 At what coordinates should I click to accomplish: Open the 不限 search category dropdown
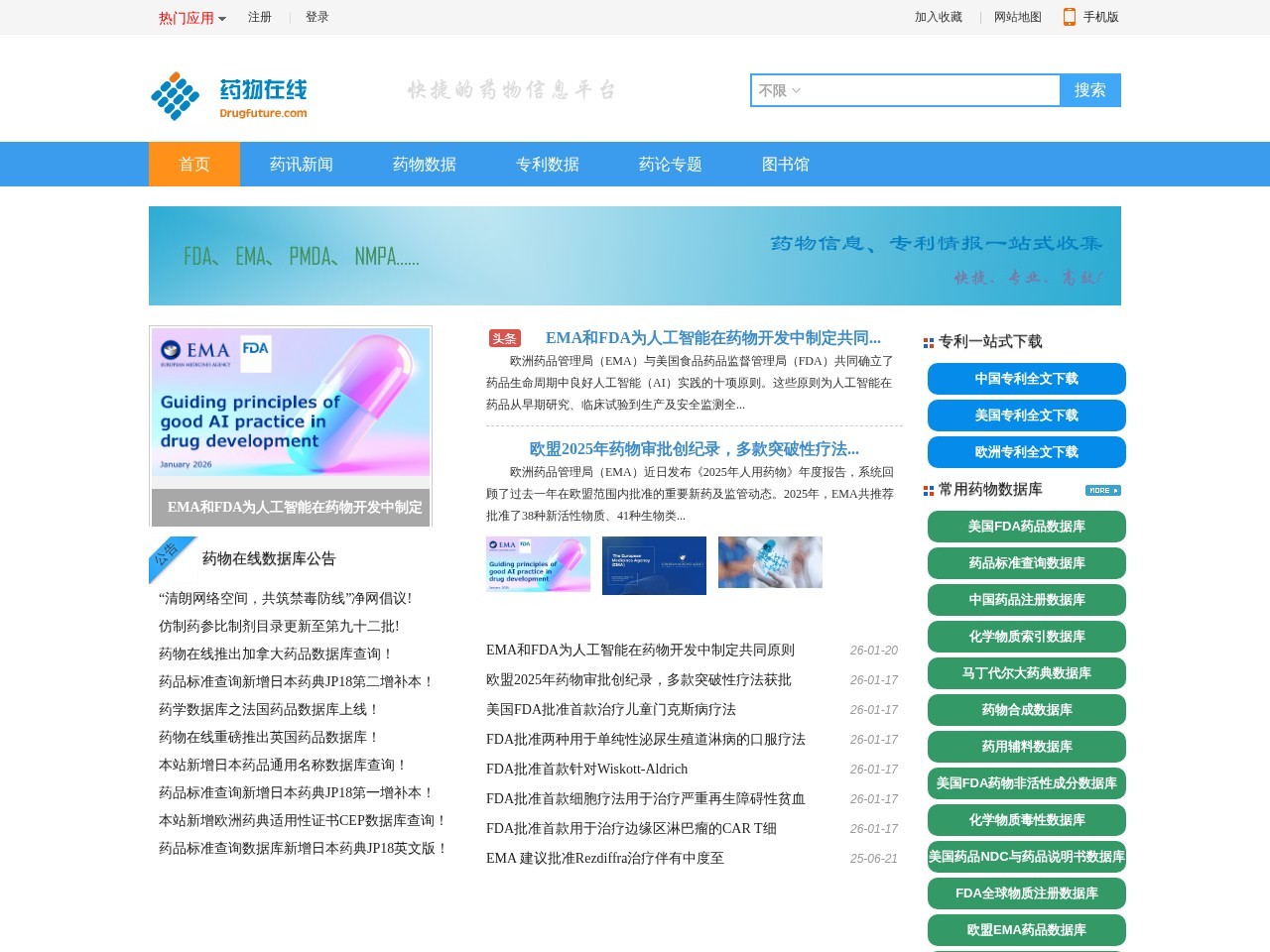(781, 90)
